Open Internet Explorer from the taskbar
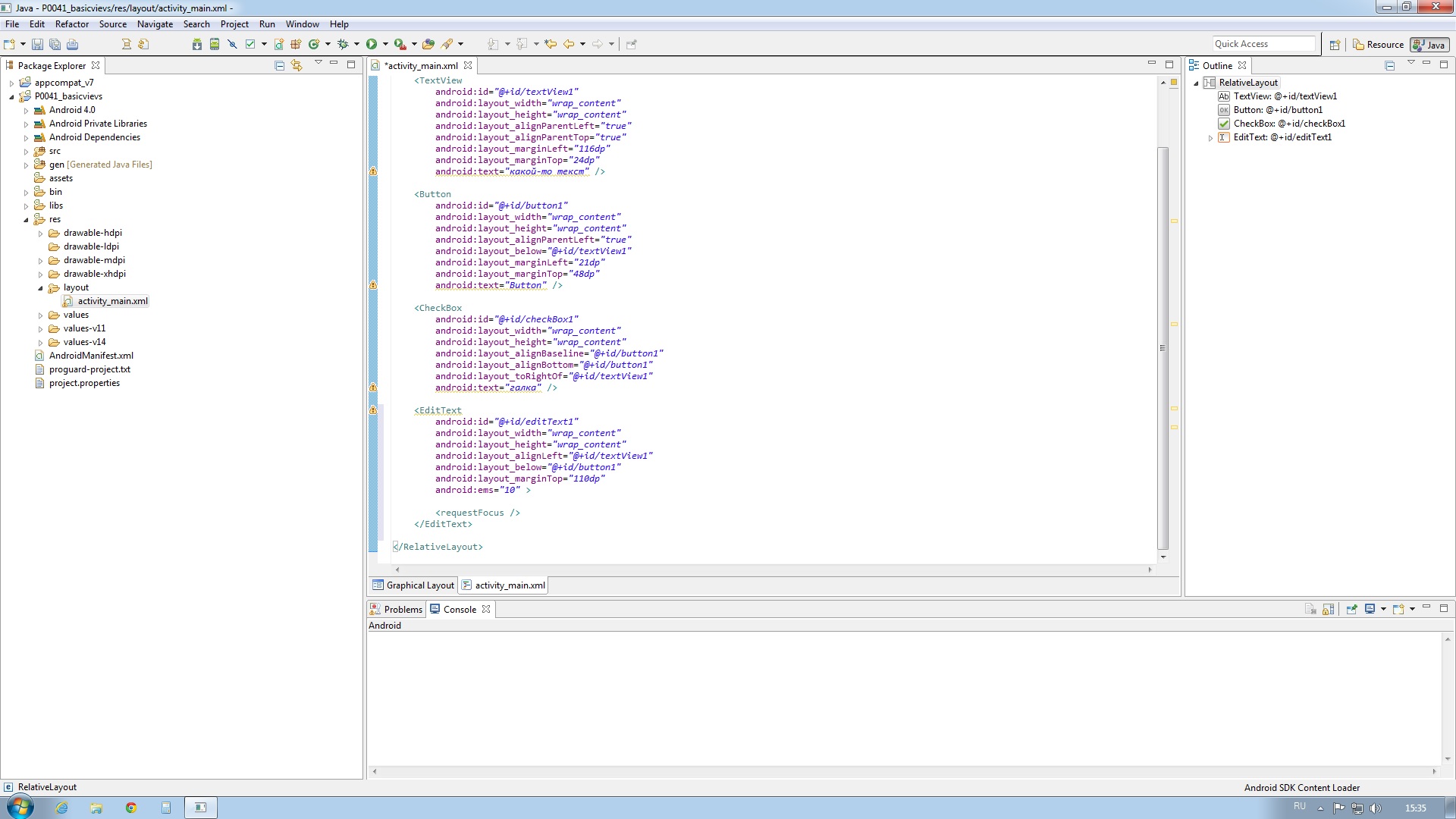 [x=61, y=808]
